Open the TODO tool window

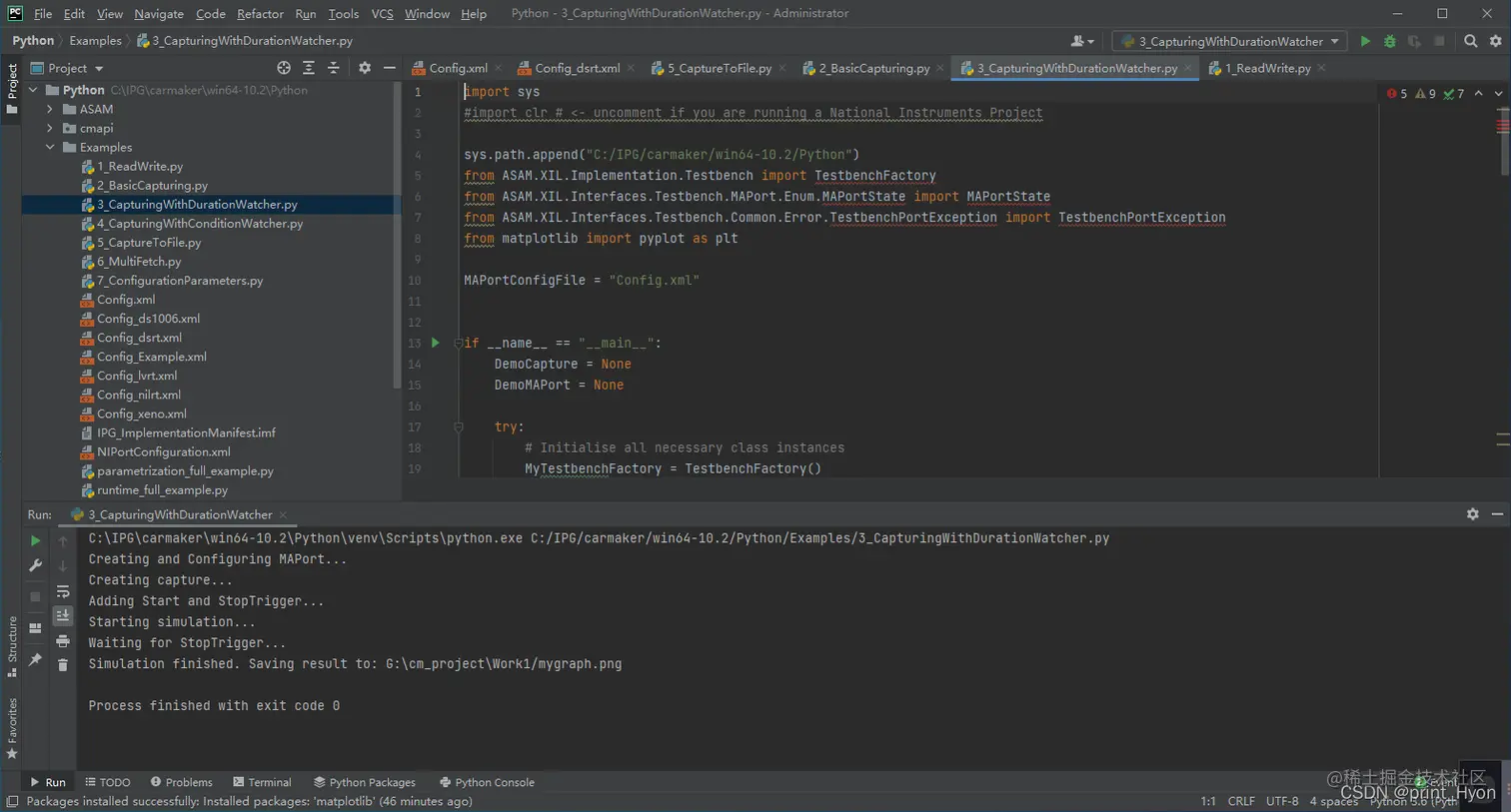108,782
